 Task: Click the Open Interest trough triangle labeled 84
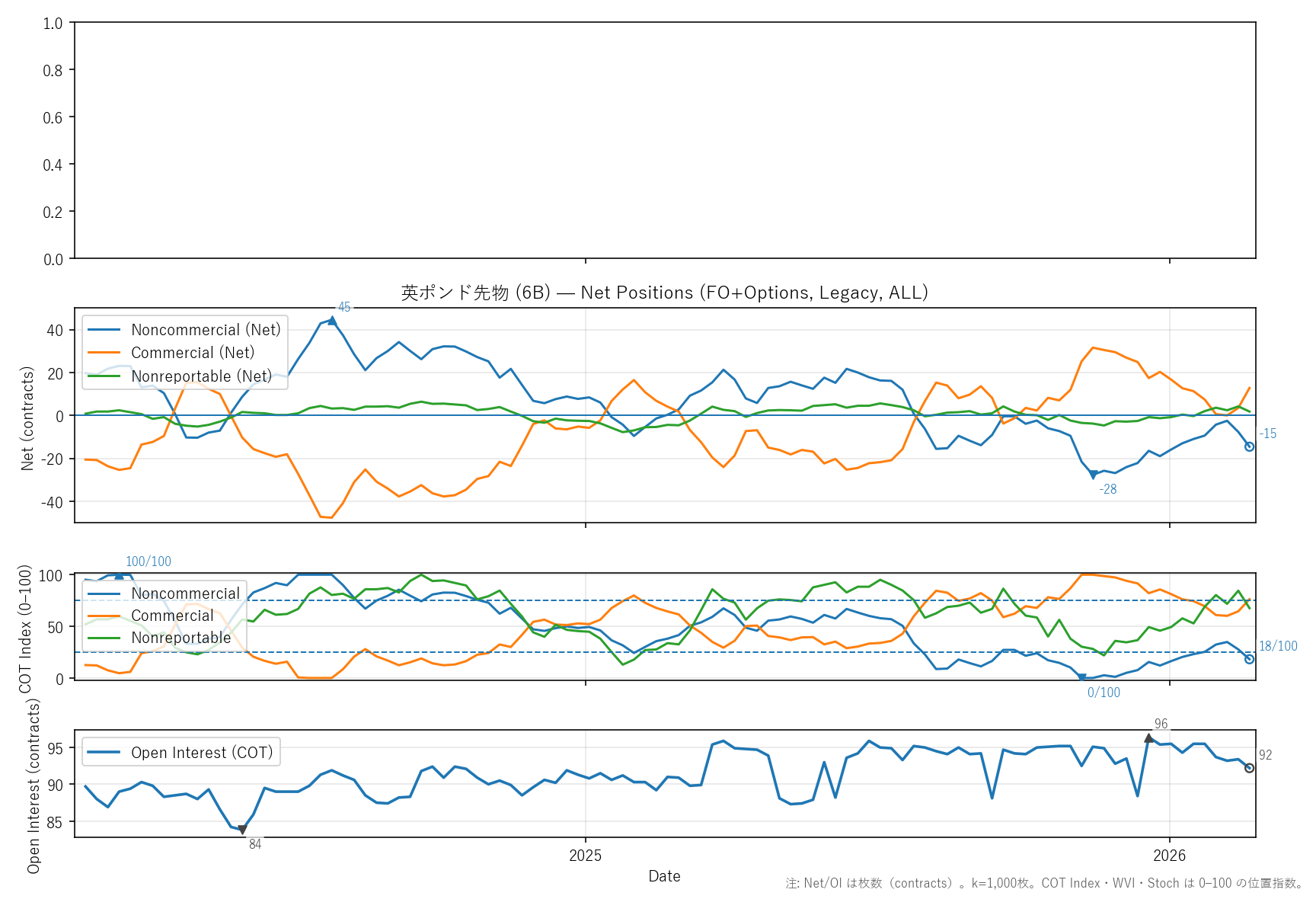(242, 830)
